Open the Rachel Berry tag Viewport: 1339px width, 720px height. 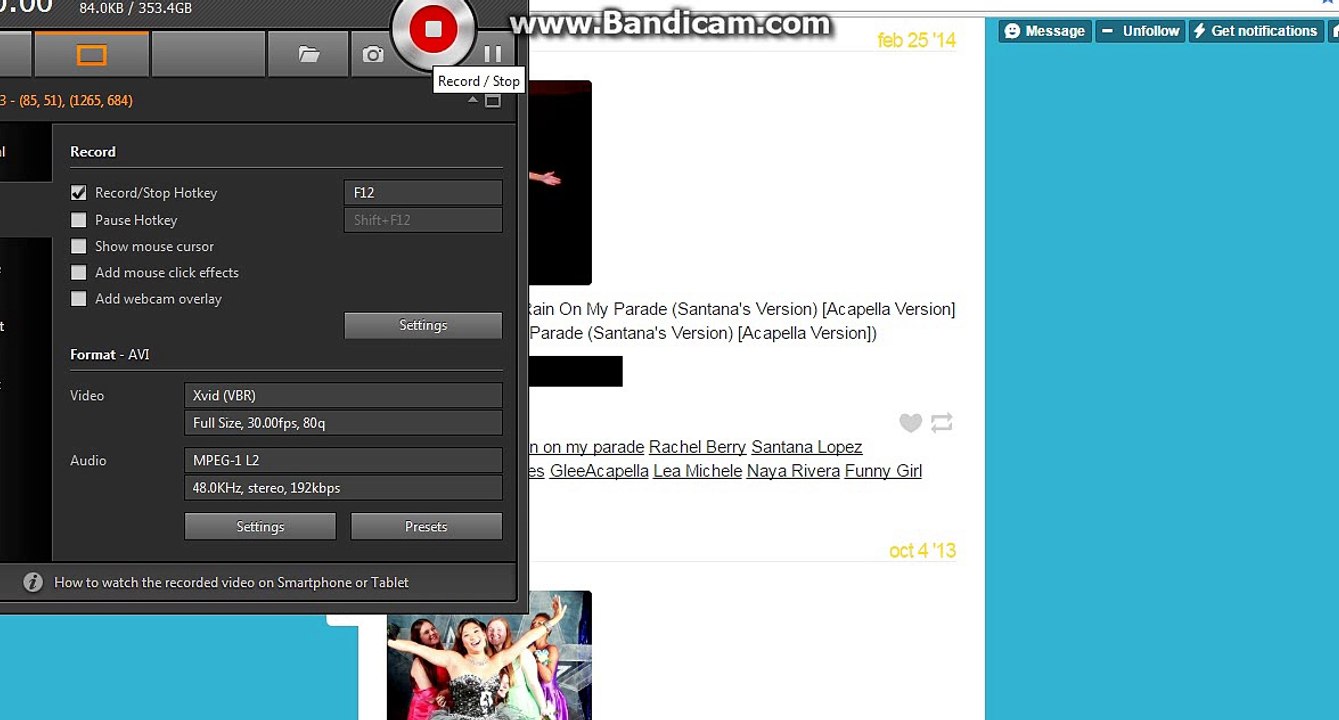pos(698,447)
